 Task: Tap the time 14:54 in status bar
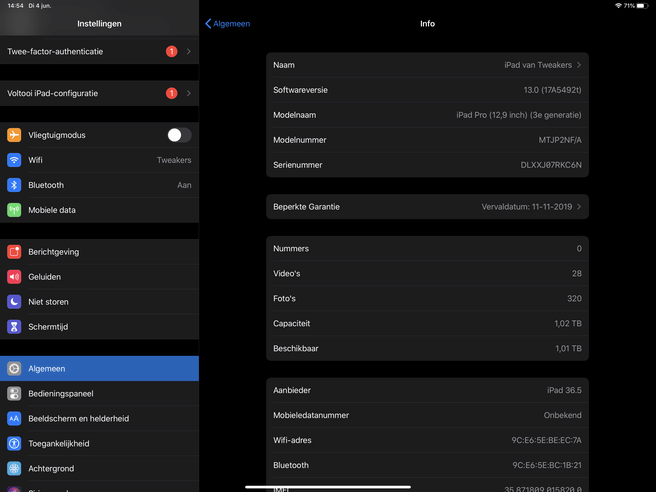(15, 6)
